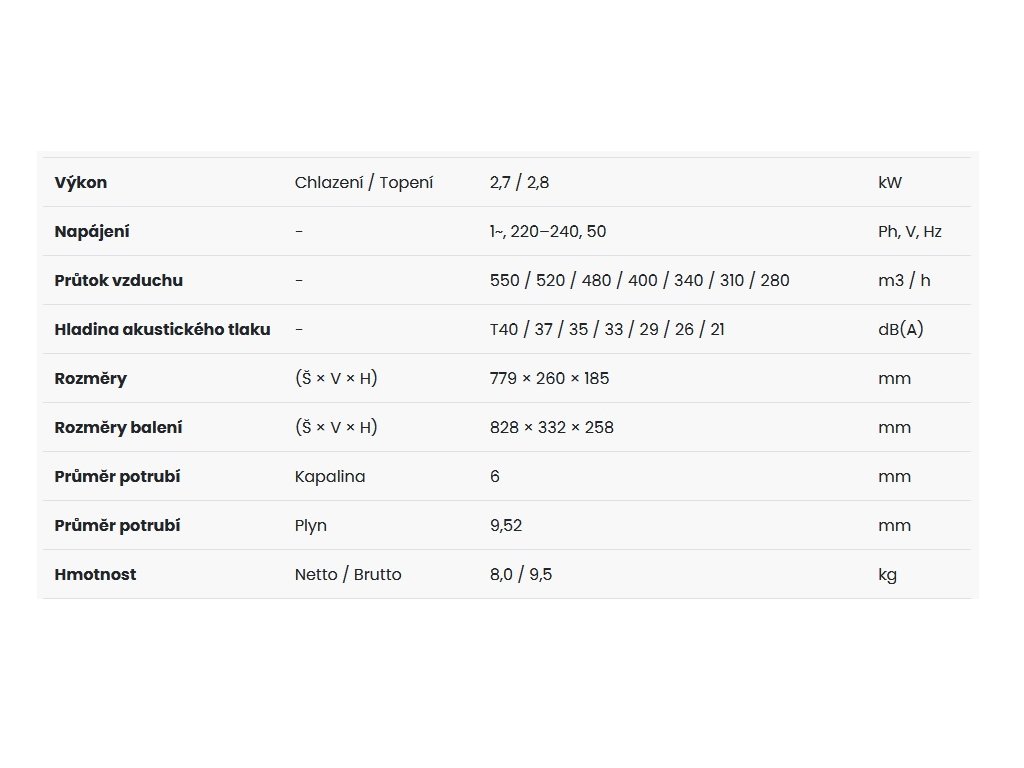The height and width of the screenshot is (768, 1024).
Task: Click the Ph, V, Hz unit
Action: pos(910,232)
